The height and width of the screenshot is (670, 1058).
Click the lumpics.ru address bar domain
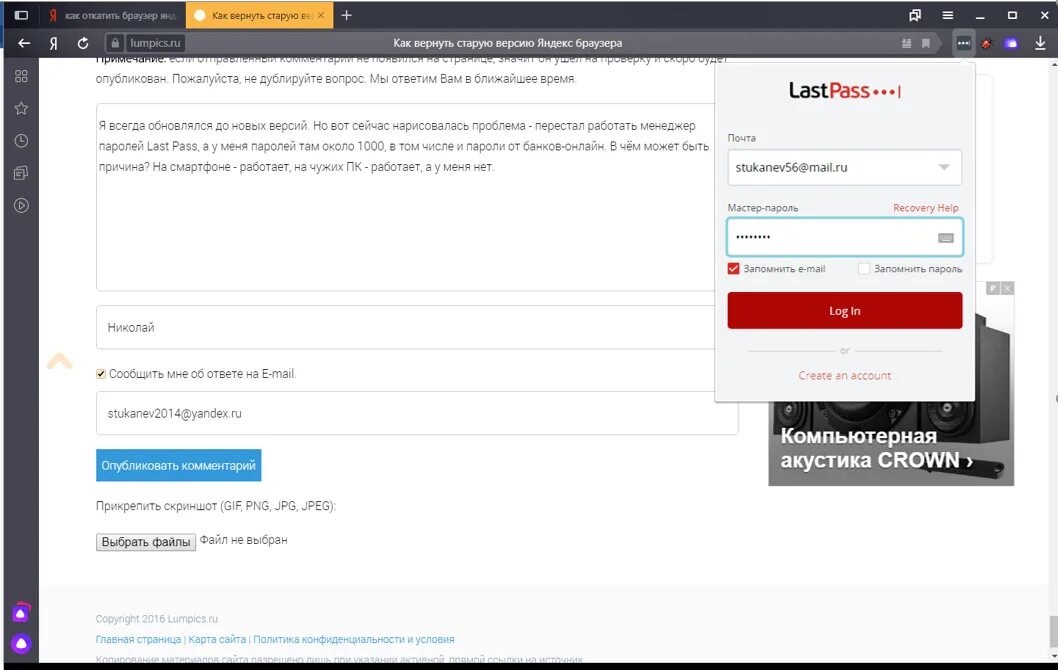tap(155, 43)
